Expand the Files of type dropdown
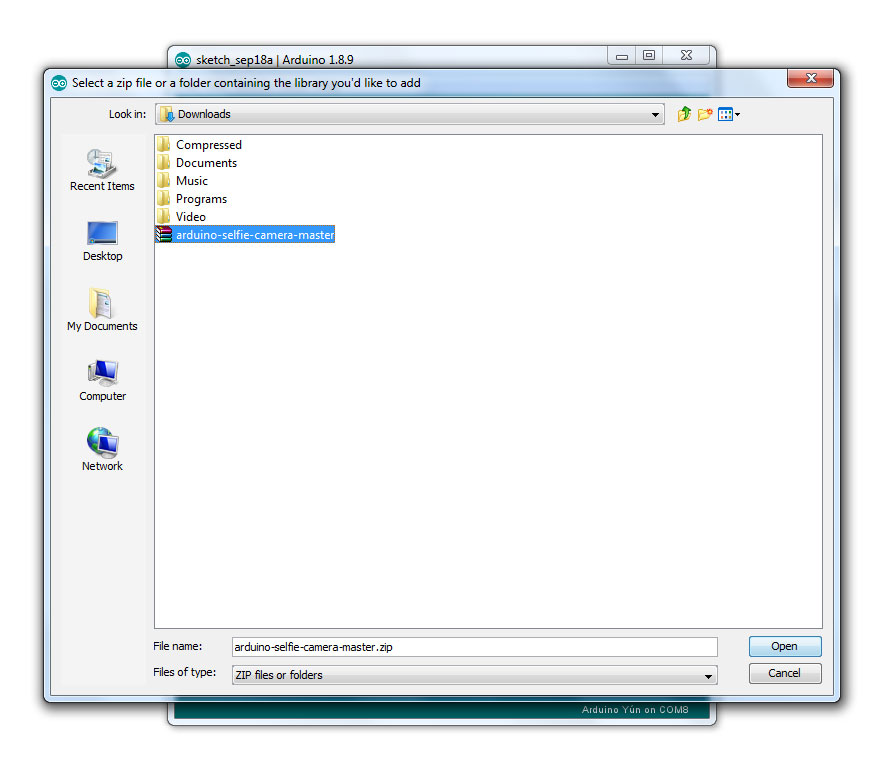Screen dimensions: 882x762 tap(708, 676)
